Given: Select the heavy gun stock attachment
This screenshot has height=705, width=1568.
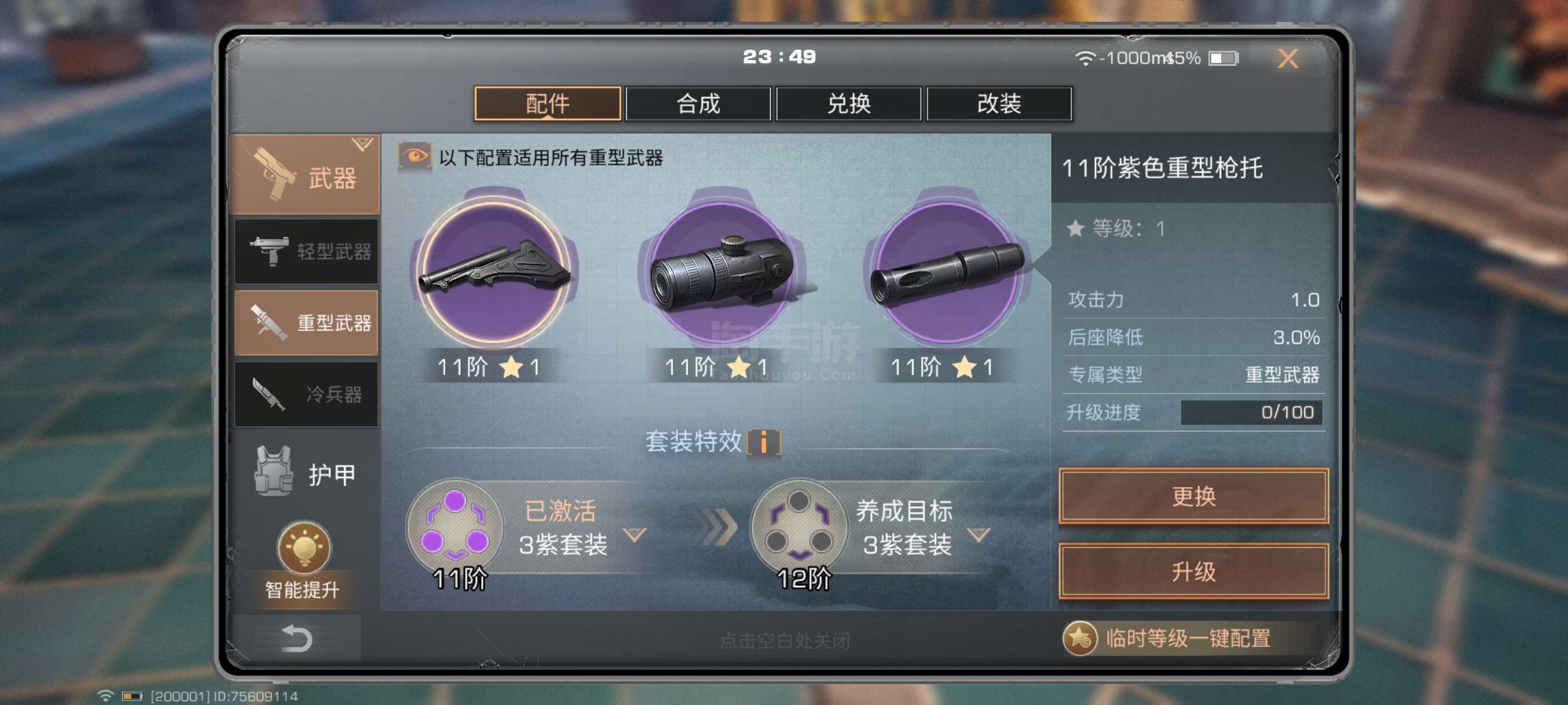Looking at the screenshot, I should 494,271.
